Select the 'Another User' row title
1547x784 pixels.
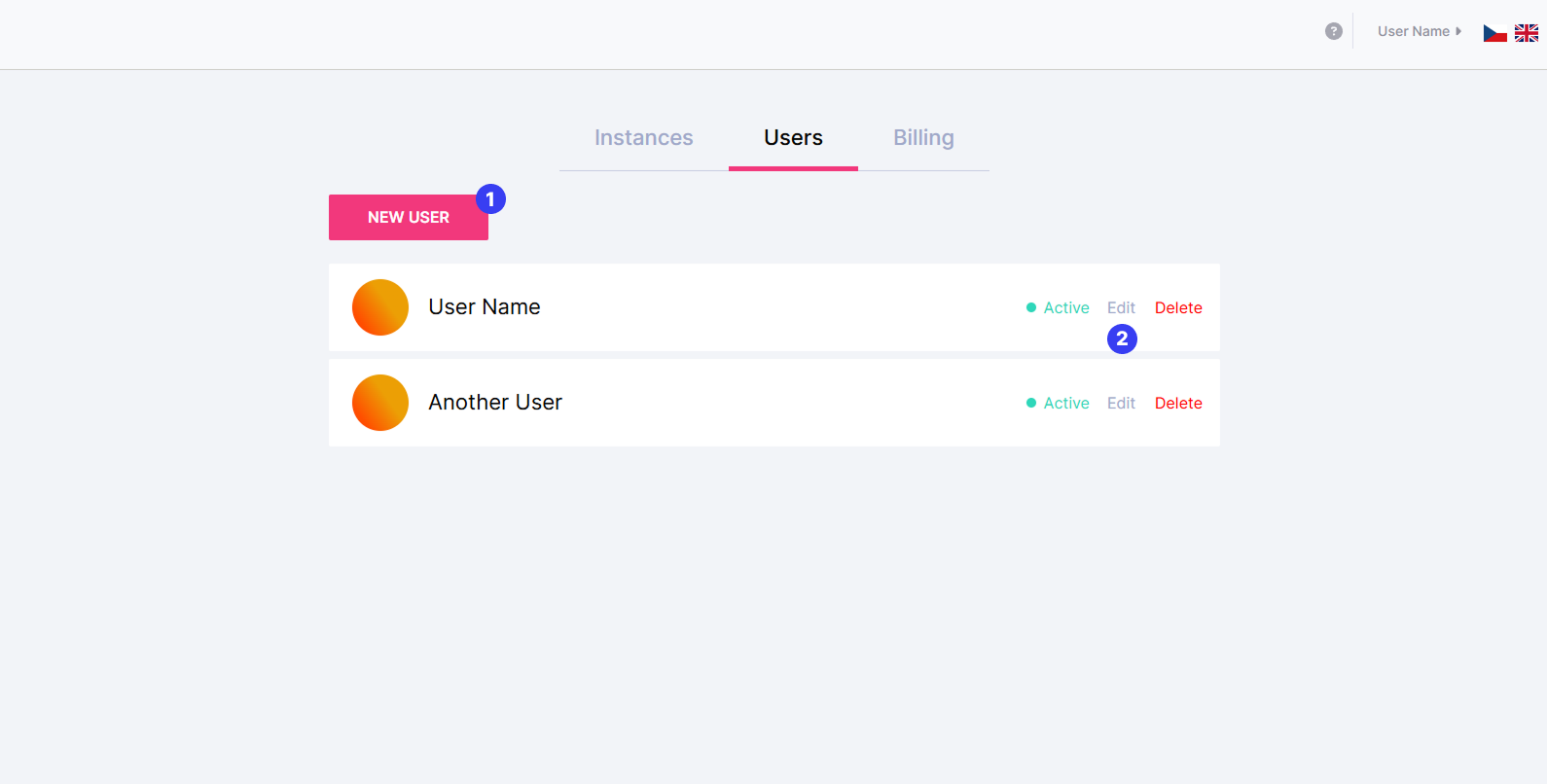click(495, 403)
